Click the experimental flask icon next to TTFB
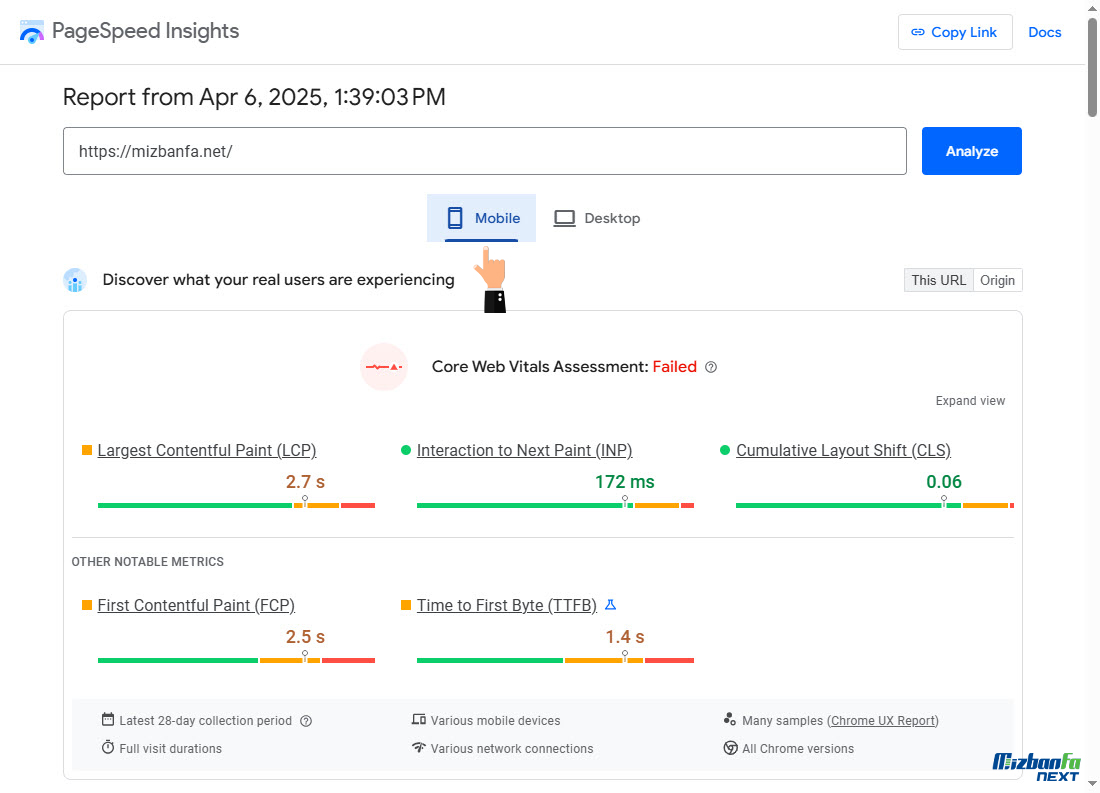Screen dimensions: 1100x793 (x=610, y=605)
